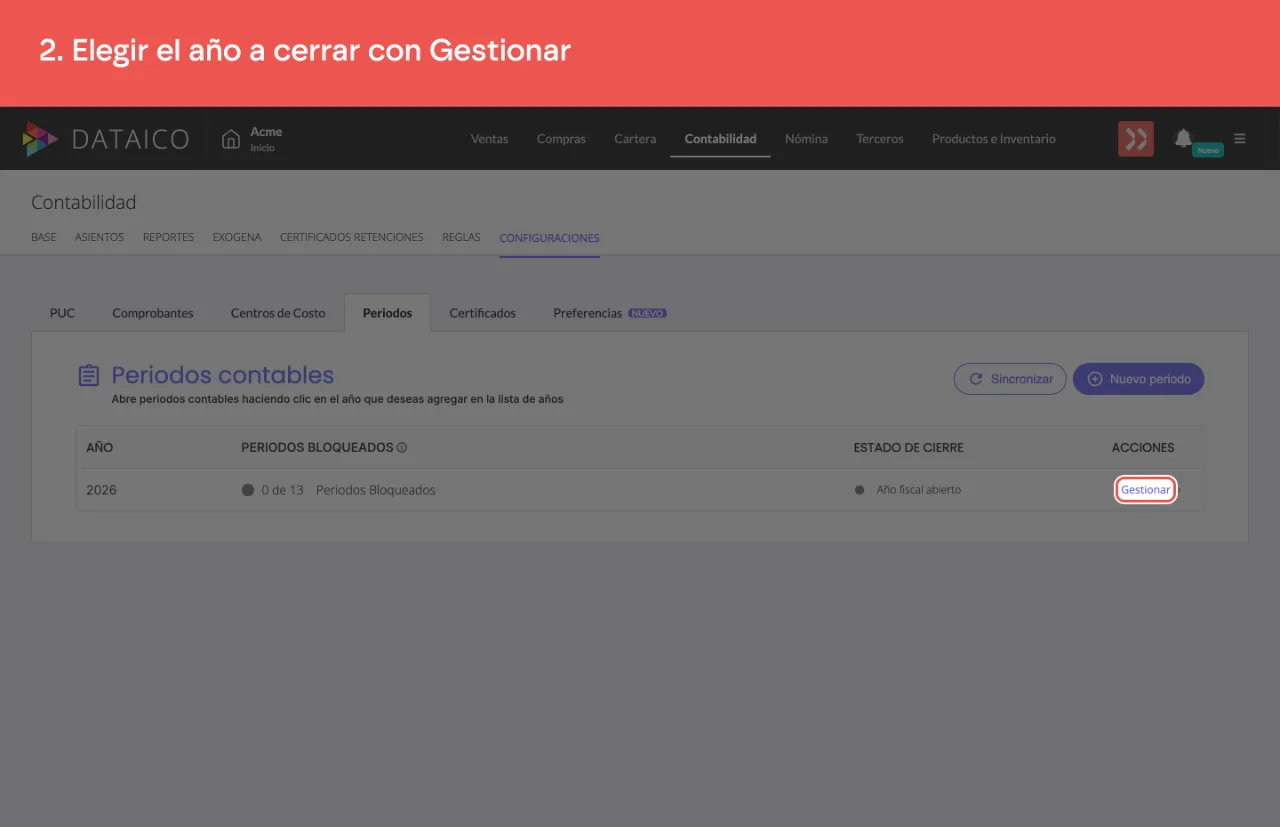Open Acme home icon
The height and width of the screenshot is (827, 1280).
point(231,139)
